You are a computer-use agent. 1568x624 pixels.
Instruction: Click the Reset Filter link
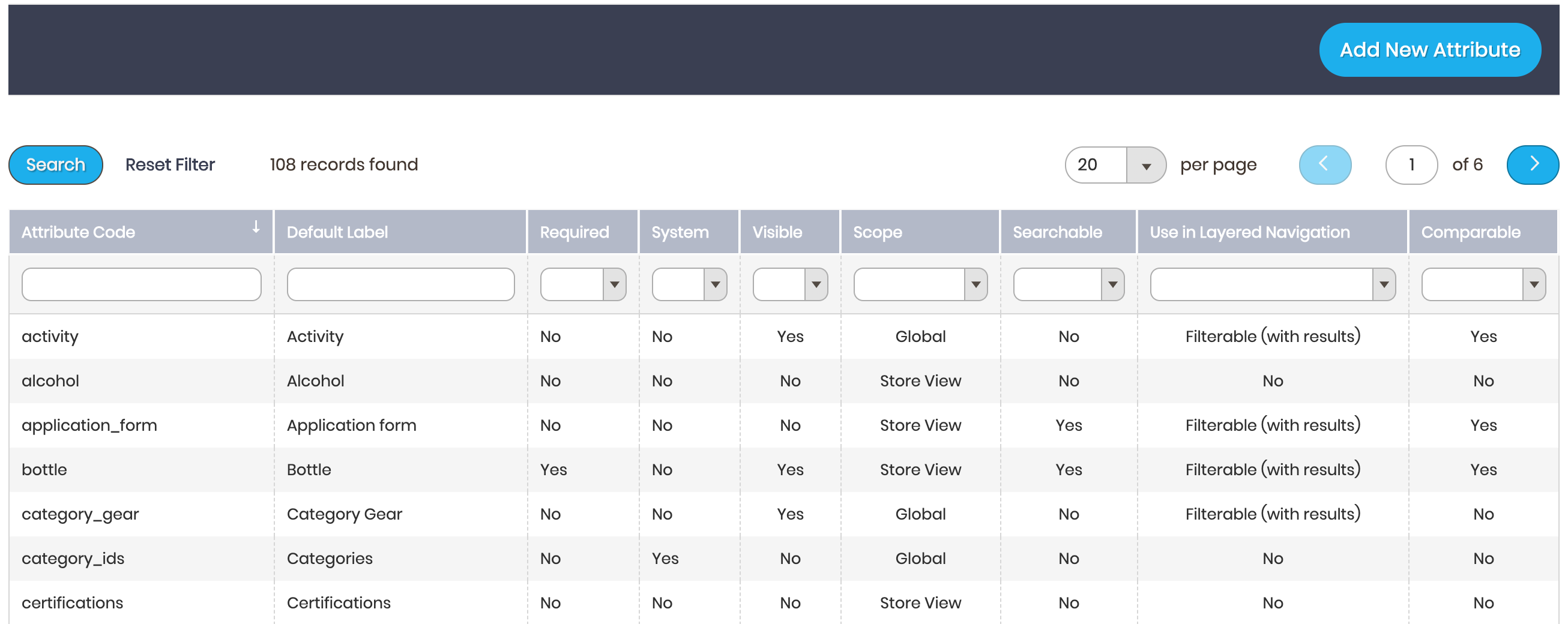pyautogui.click(x=170, y=165)
